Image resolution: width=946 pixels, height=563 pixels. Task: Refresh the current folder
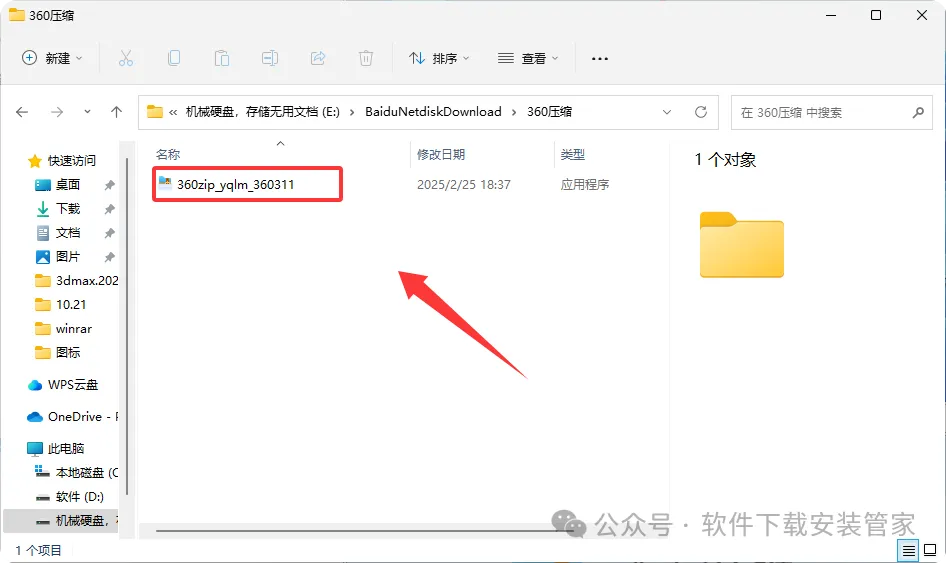[x=700, y=112]
